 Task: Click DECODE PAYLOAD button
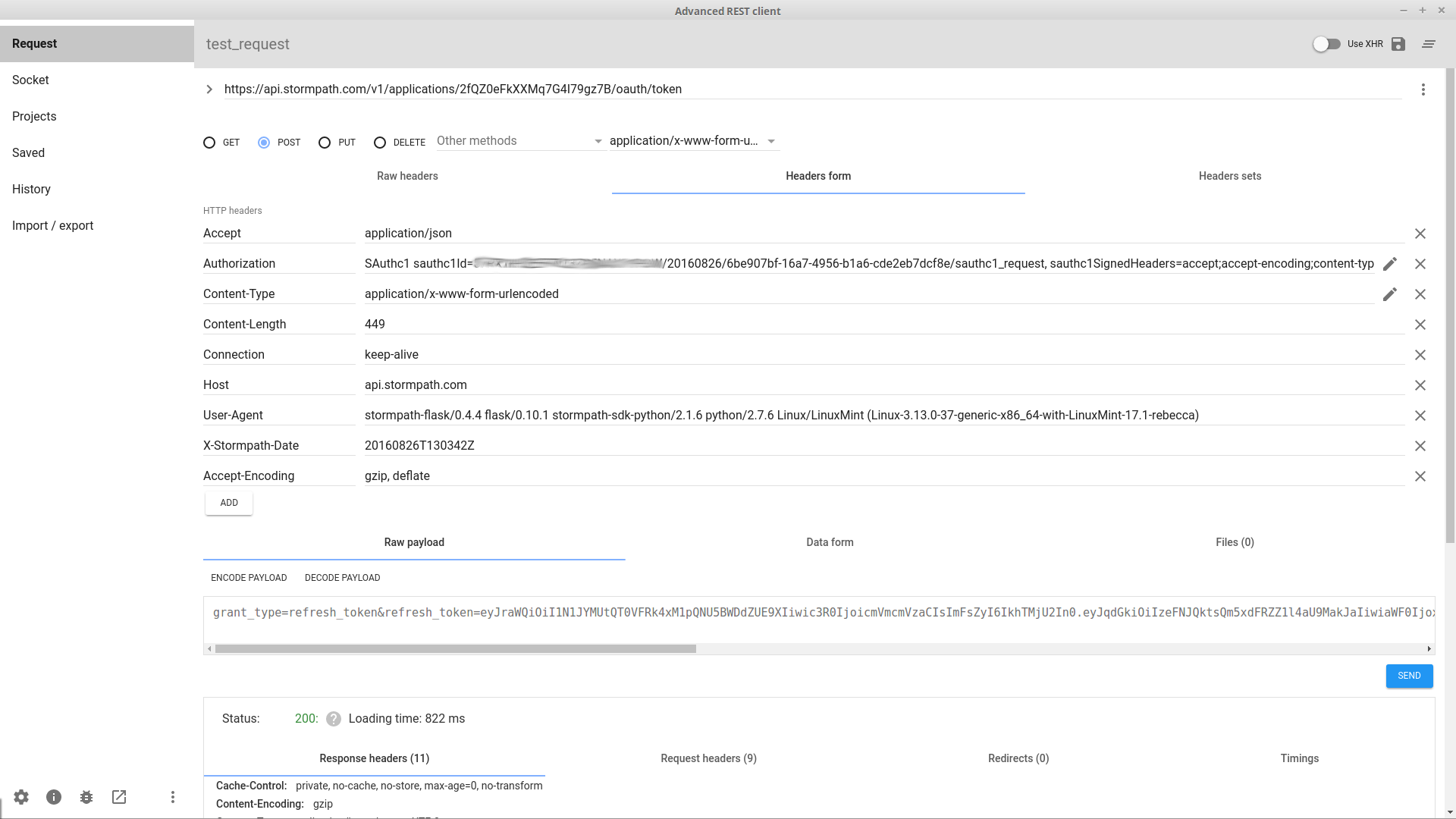[x=343, y=578]
